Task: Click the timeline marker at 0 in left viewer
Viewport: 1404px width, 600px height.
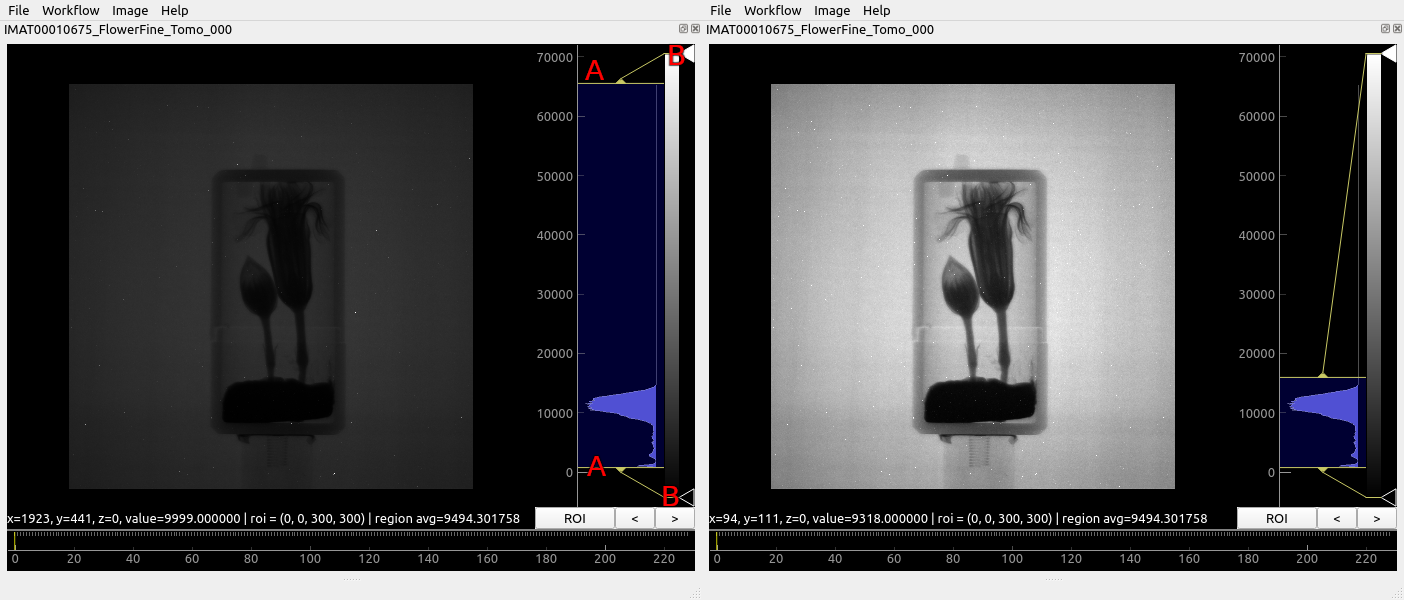Action: (15, 541)
